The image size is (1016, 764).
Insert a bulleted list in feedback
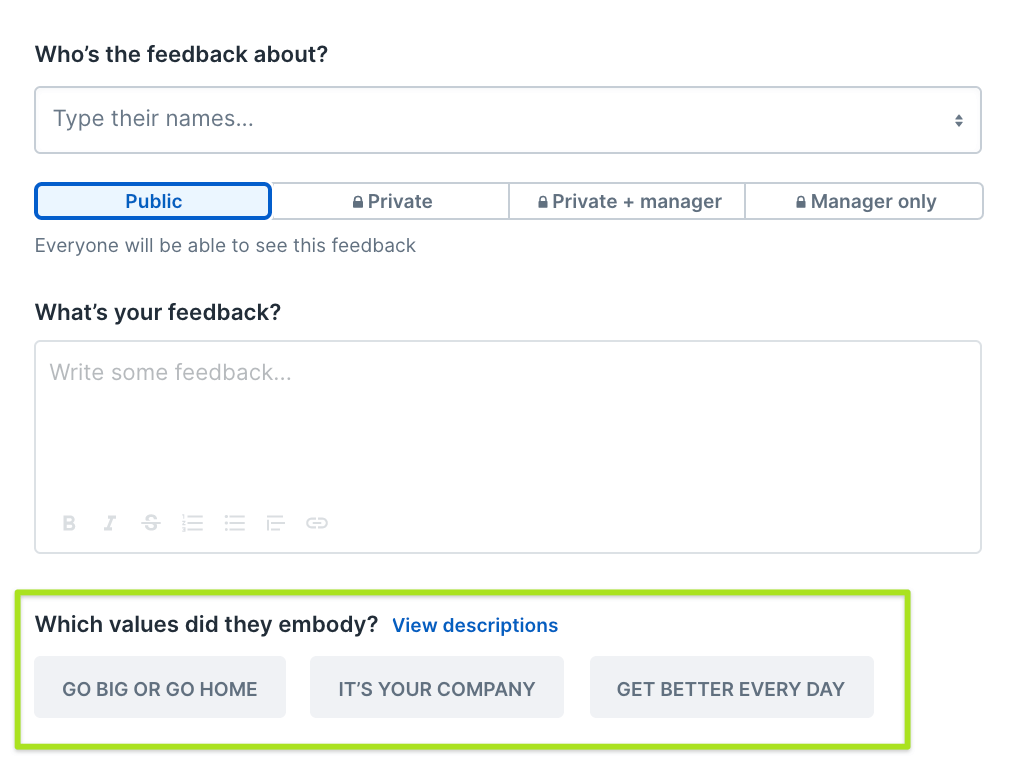[x=235, y=523]
